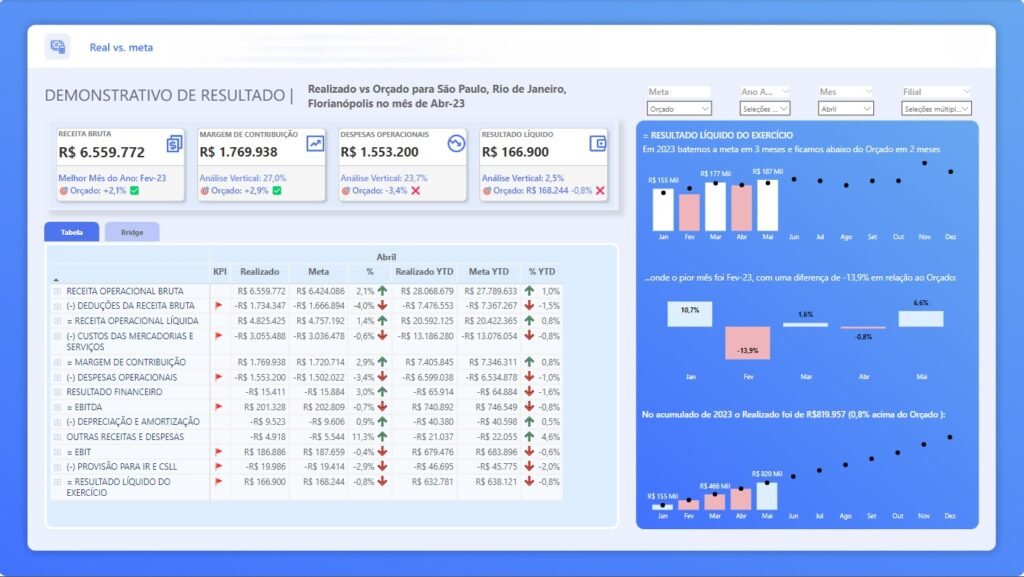Viewport: 1024px width, 577px height.
Task: Click the Margem de Contribuição chart icon
Action: click(315, 144)
